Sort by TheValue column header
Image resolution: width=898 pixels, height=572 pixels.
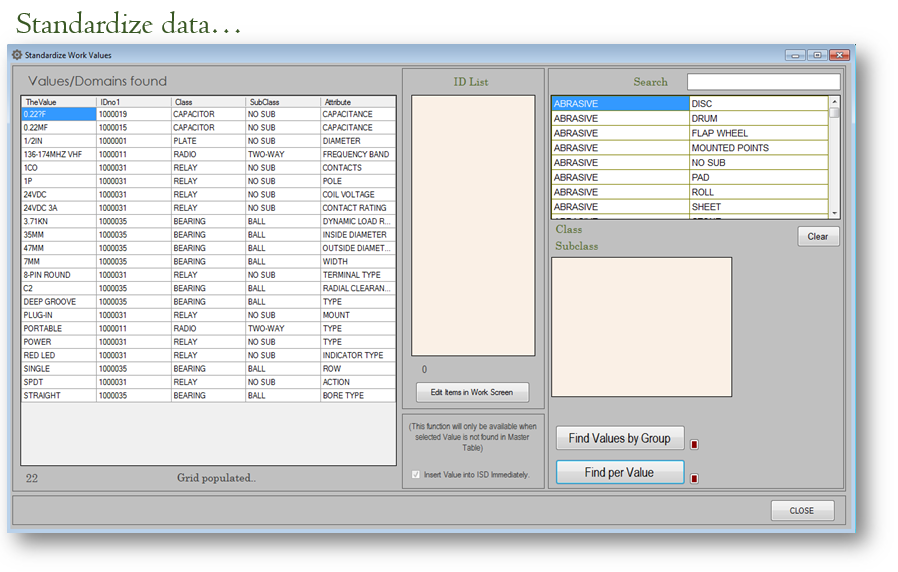(58, 102)
